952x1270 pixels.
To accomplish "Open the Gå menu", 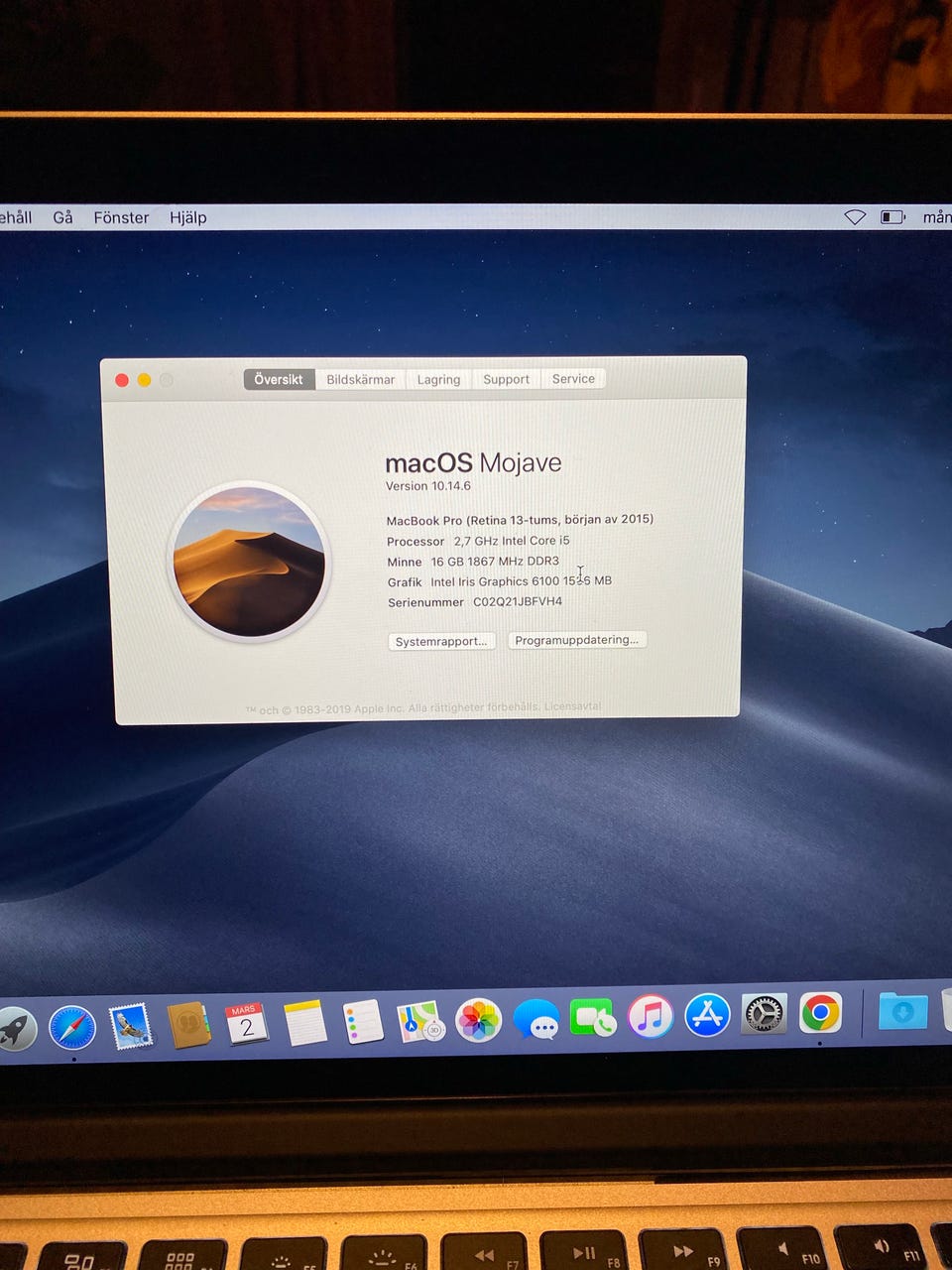I will coord(63,217).
